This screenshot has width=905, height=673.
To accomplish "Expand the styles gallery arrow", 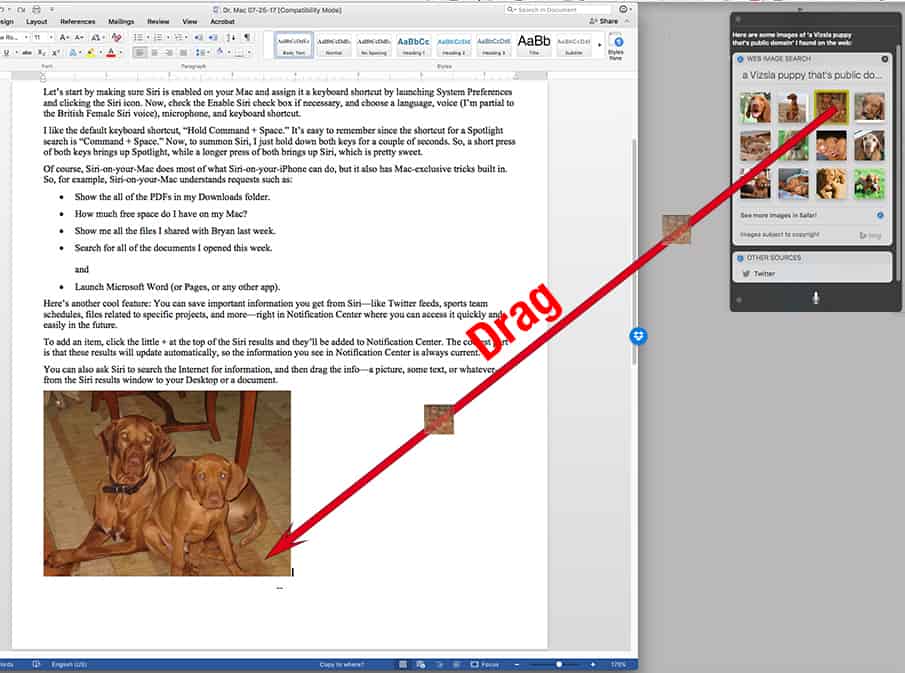I will click(x=599, y=45).
